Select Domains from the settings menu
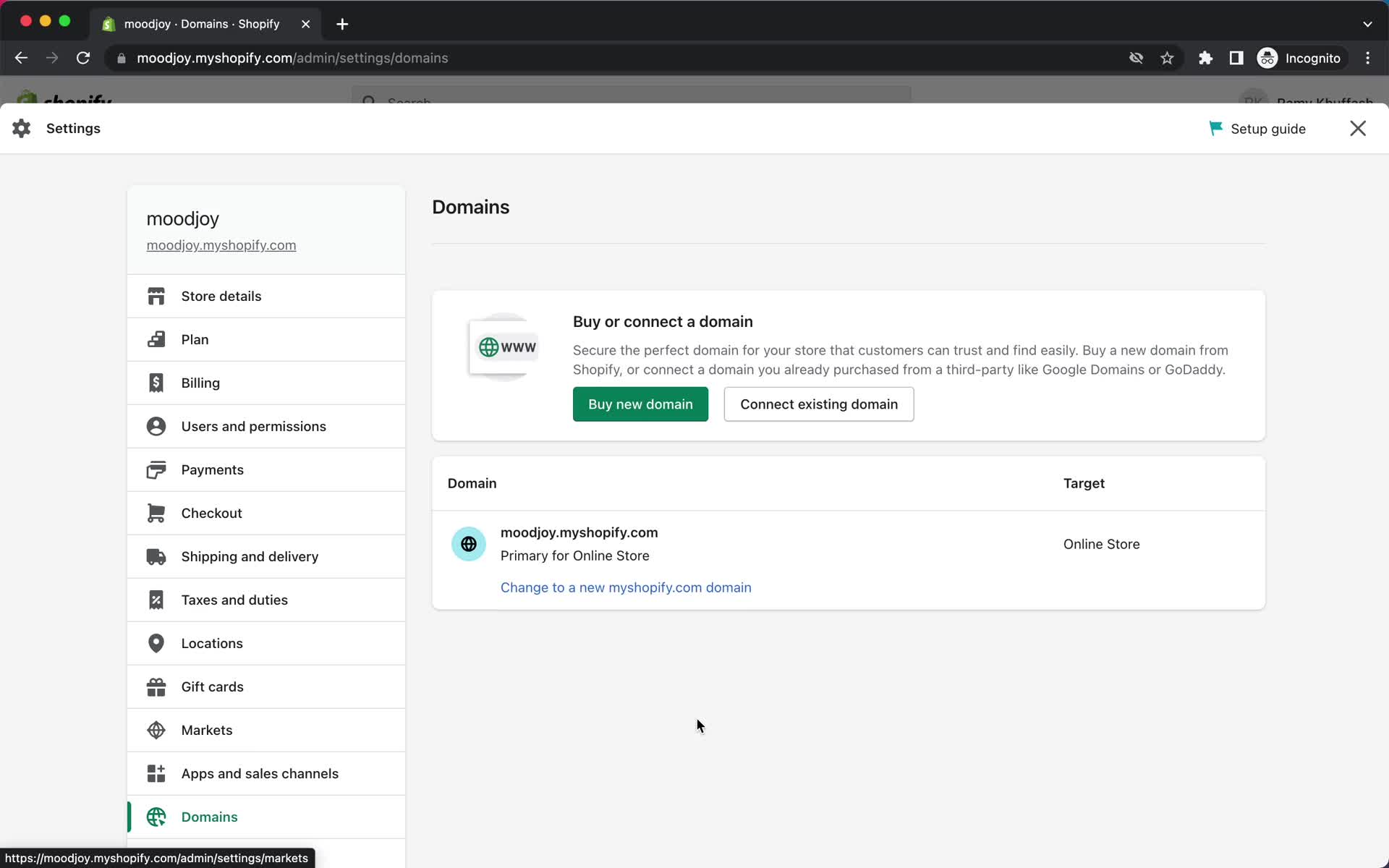The height and width of the screenshot is (868, 1389). tap(209, 817)
